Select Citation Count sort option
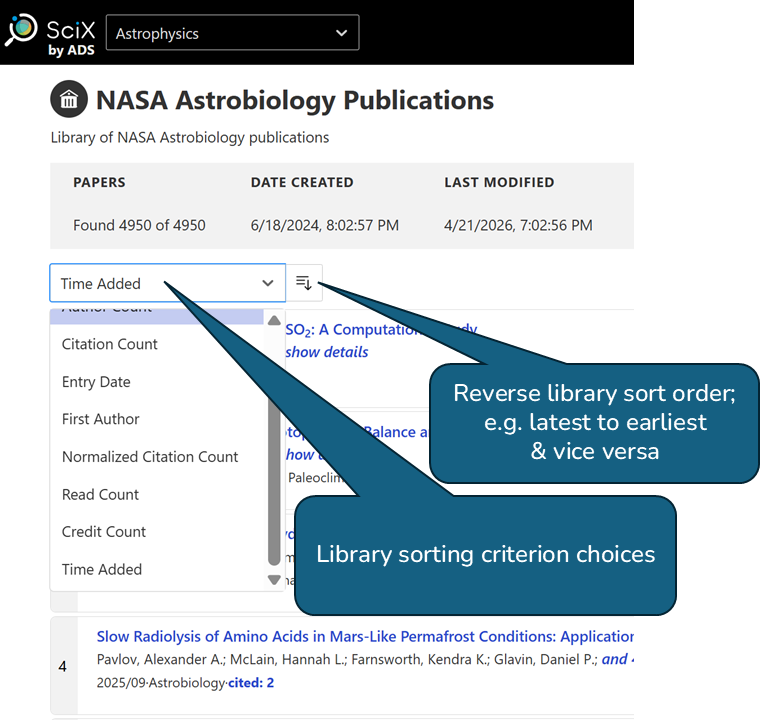Viewport: 764px width, 720px height. tap(110, 344)
